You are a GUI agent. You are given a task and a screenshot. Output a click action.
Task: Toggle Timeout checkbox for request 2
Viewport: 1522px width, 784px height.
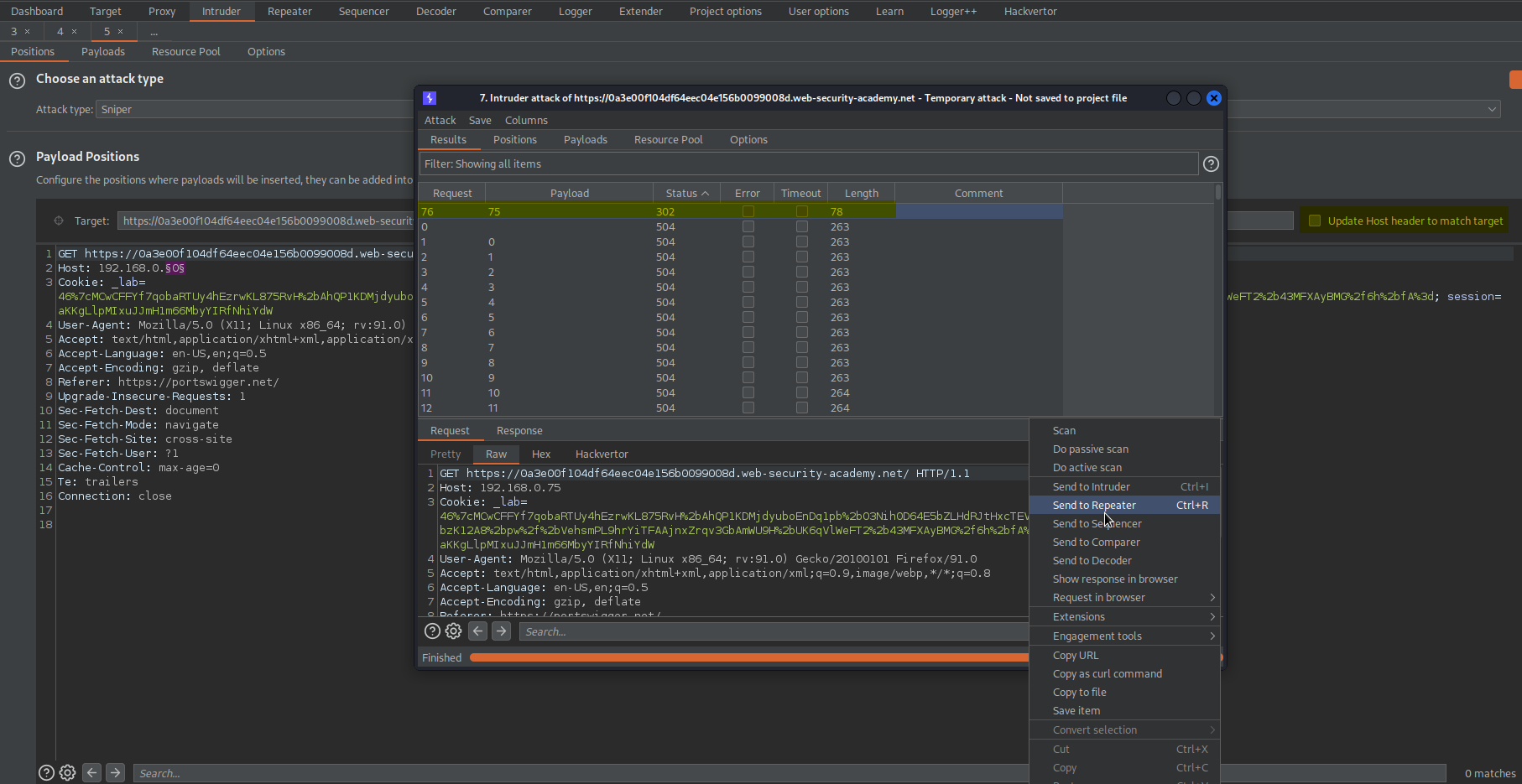802,257
